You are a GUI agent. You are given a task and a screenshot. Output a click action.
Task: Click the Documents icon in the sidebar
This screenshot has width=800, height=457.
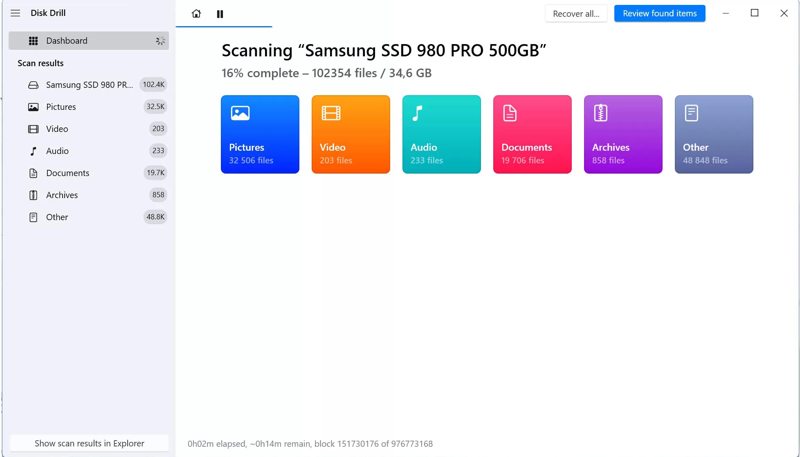click(33, 173)
